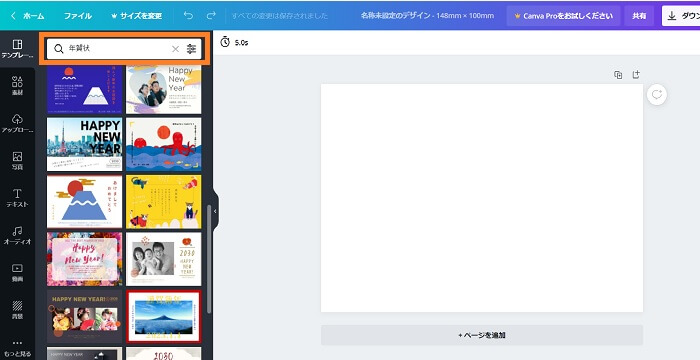700x360 pixels.
Task: Select the dark HAPPY NEW YEAR! photo collage template
Action: [x=84, y=317]
